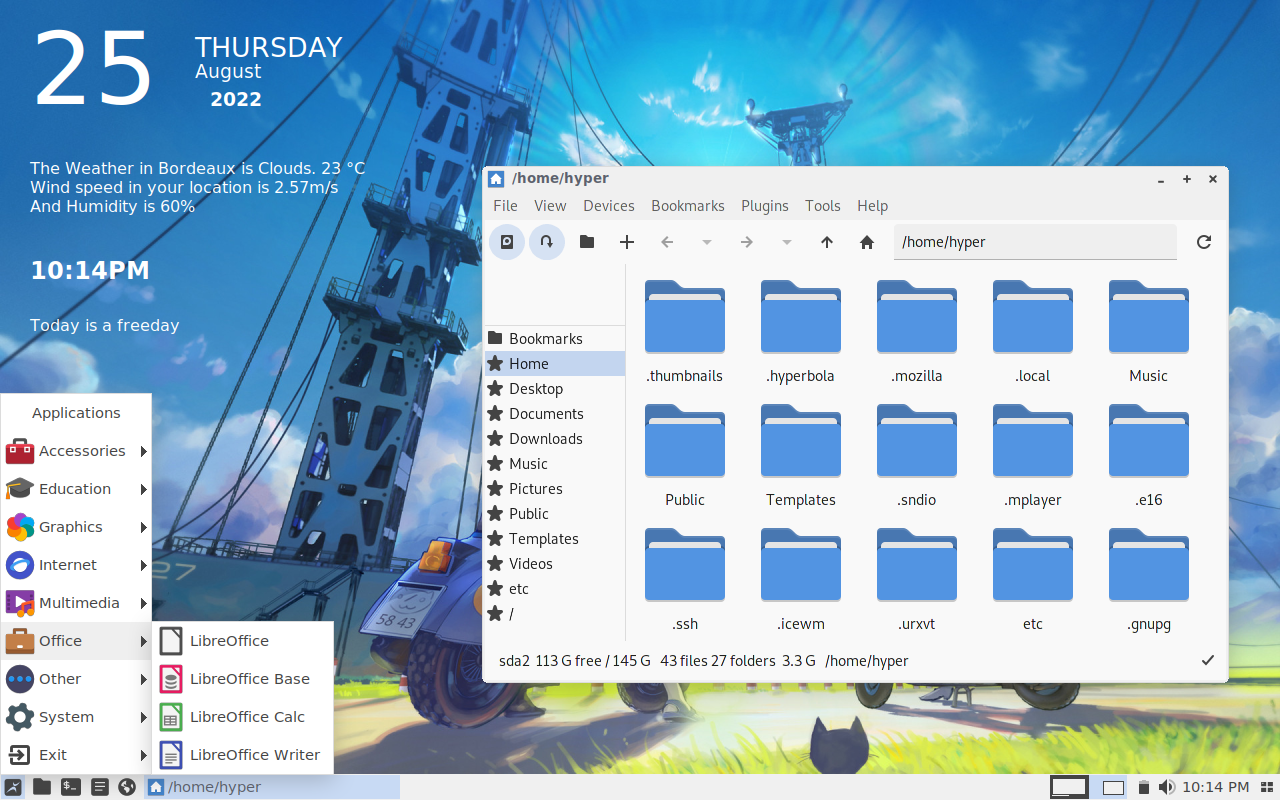Select the .e16 folder icon

(x=1149, y=440)
